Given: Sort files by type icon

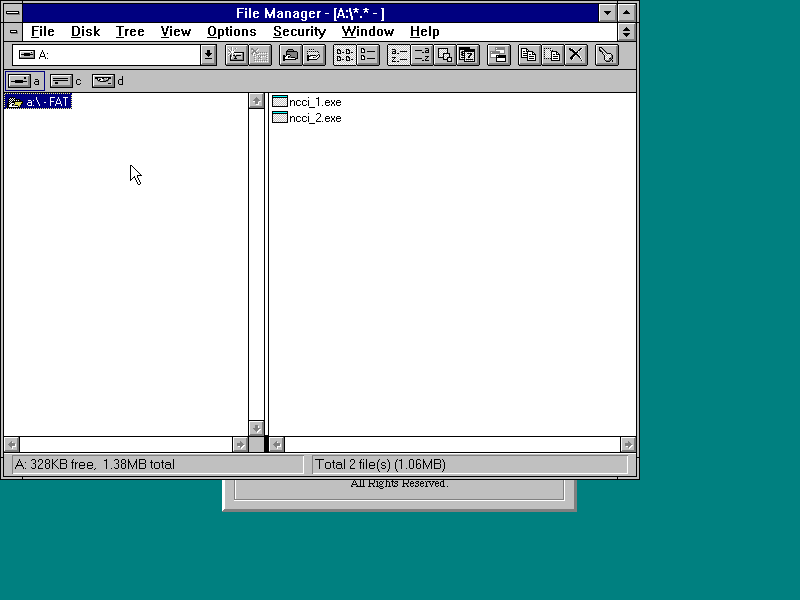Looking at the screenshot, I should click(x=422, y=55).
